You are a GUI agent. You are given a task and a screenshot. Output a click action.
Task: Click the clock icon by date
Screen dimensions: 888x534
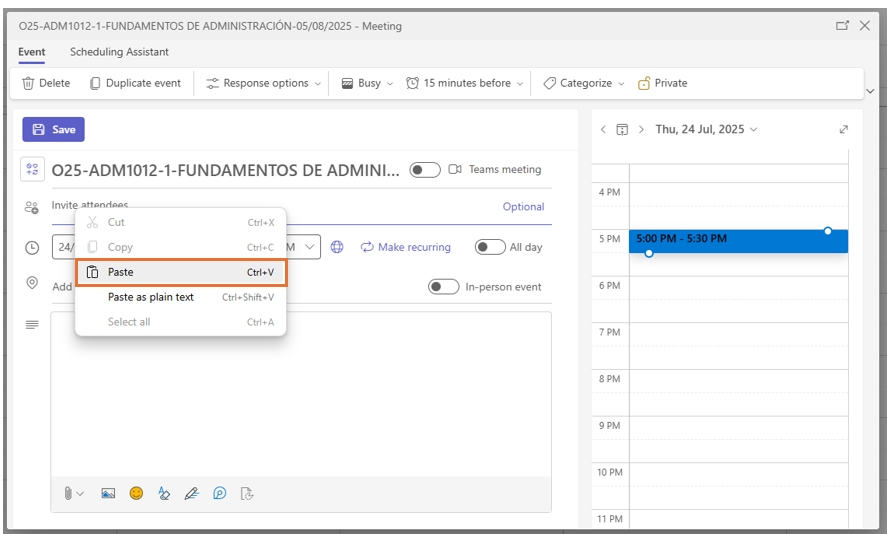32,248
